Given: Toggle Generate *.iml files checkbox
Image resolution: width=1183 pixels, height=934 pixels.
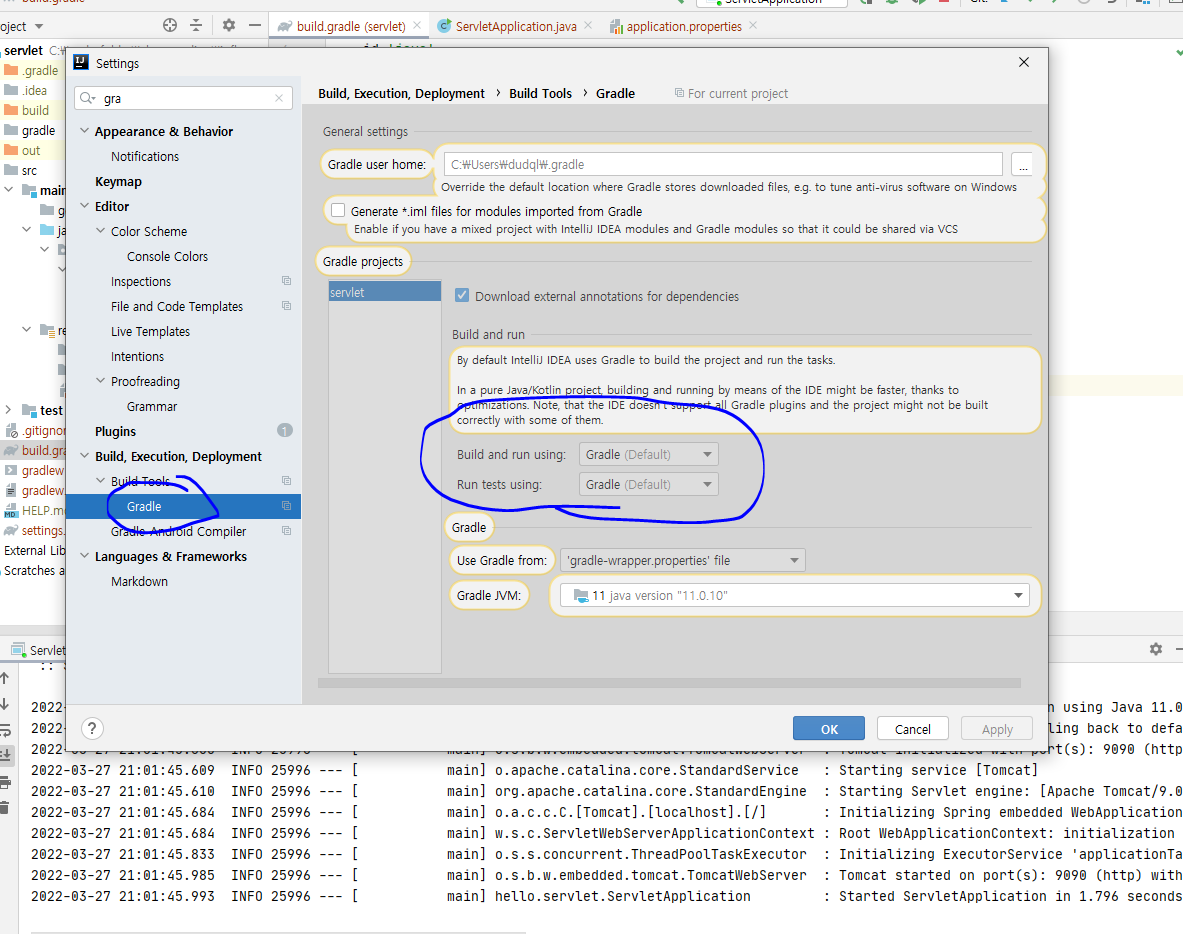Looking at the screenshot, I should coord(338,210).
